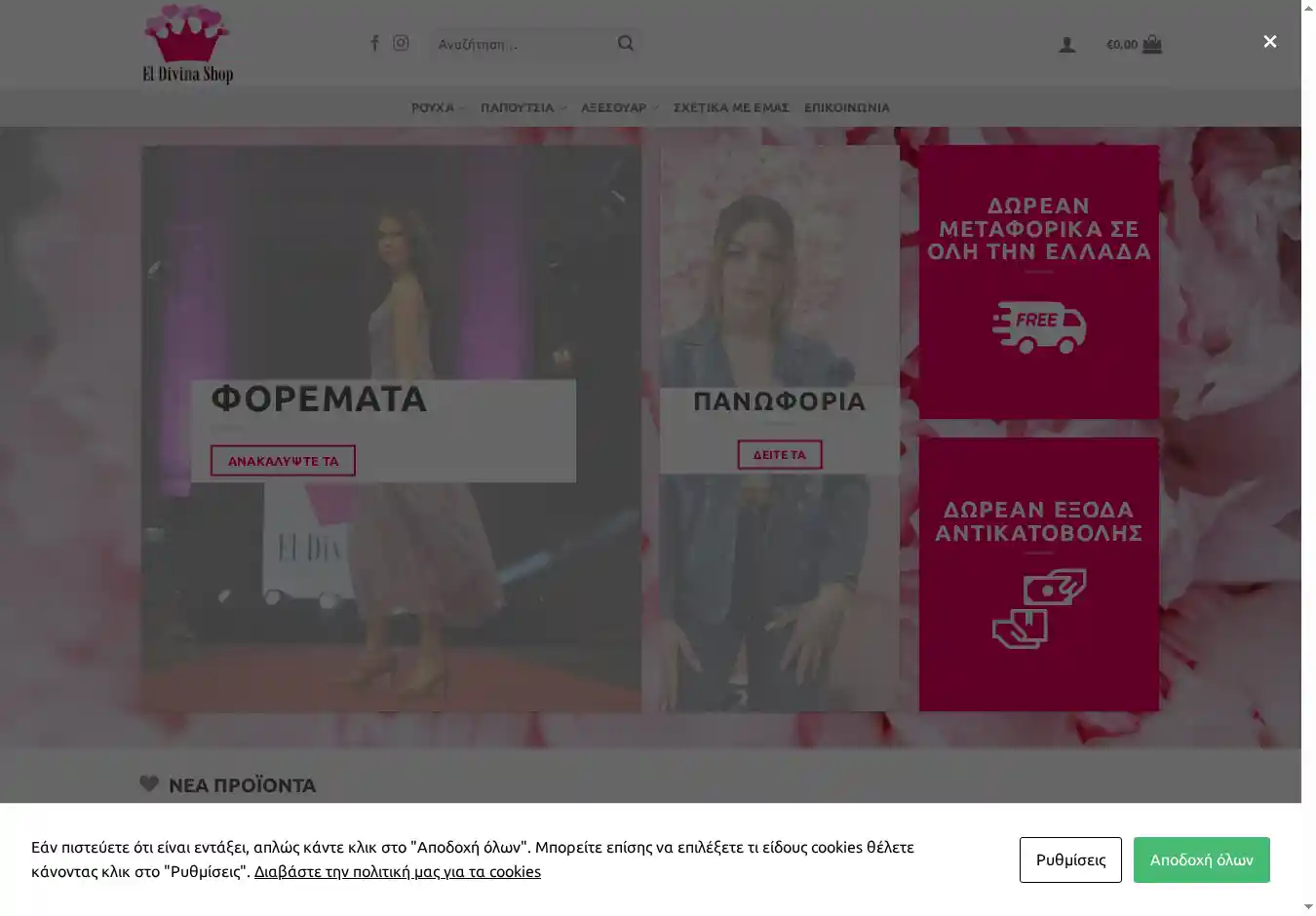Close the cookie overlay with X

(x=1269, y=41)
